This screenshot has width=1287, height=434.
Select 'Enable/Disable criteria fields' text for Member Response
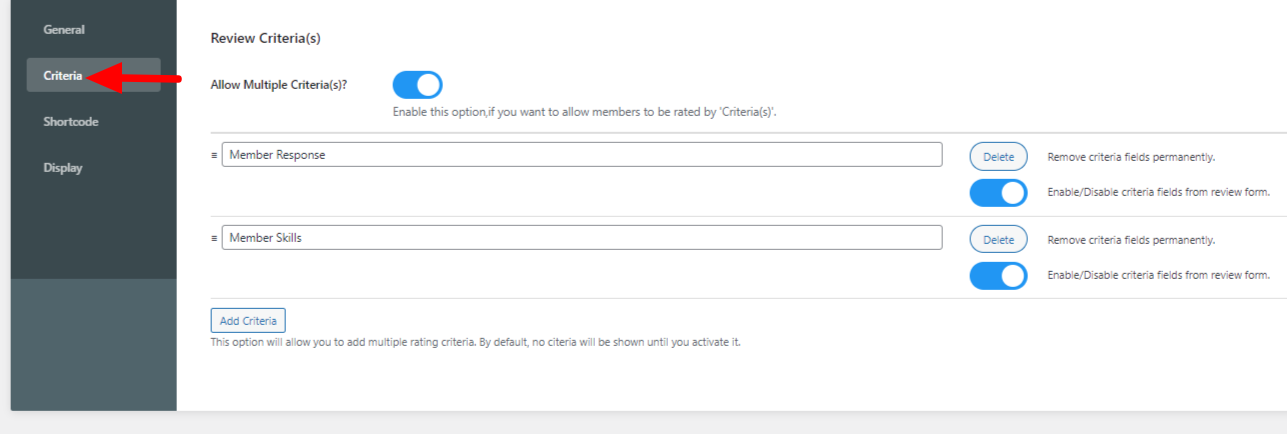(1158, 192)
